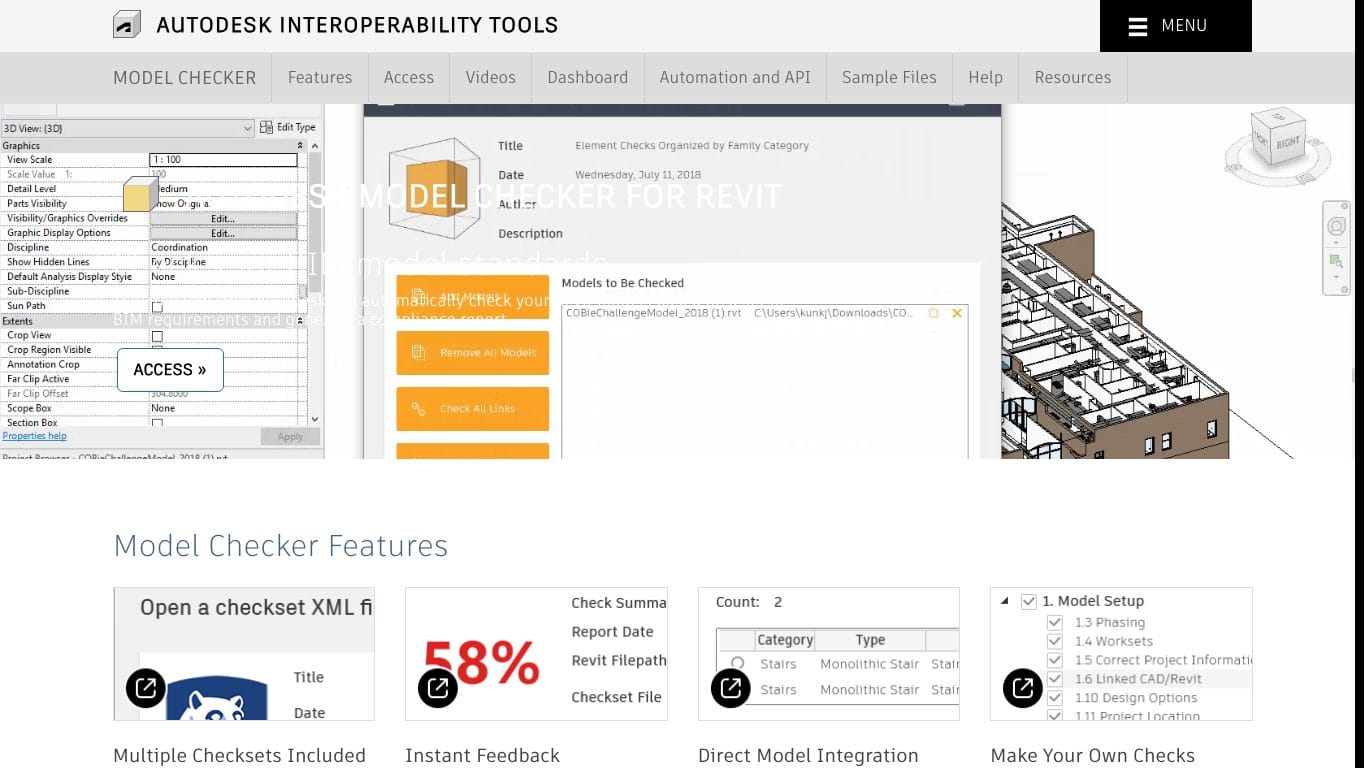This screenshot has width=1365, height=768.
Task: Toggle the Crop View checkbox
Action: (x=157, y=336)
